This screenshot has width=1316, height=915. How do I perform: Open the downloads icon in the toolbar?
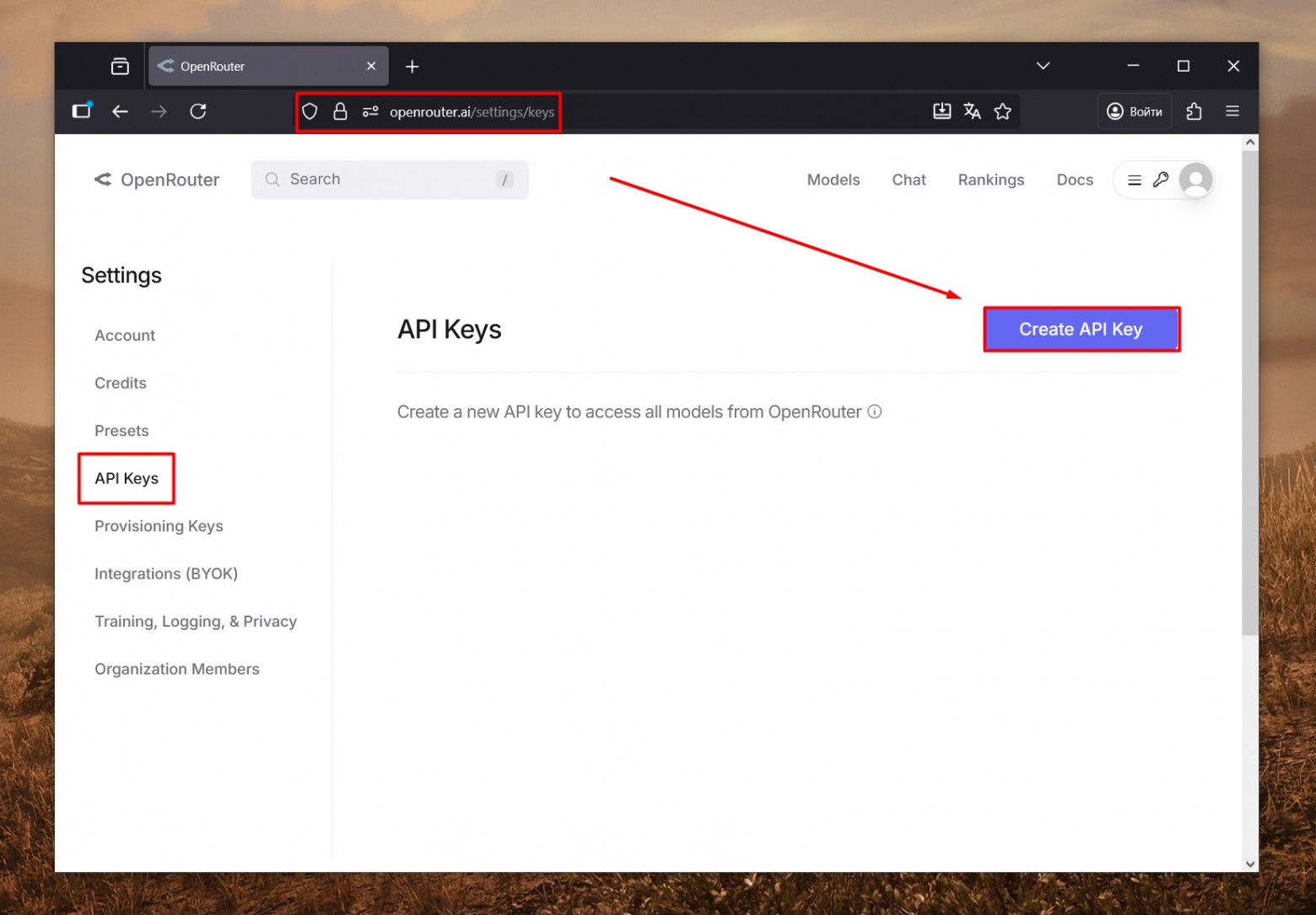coord(942,110)
